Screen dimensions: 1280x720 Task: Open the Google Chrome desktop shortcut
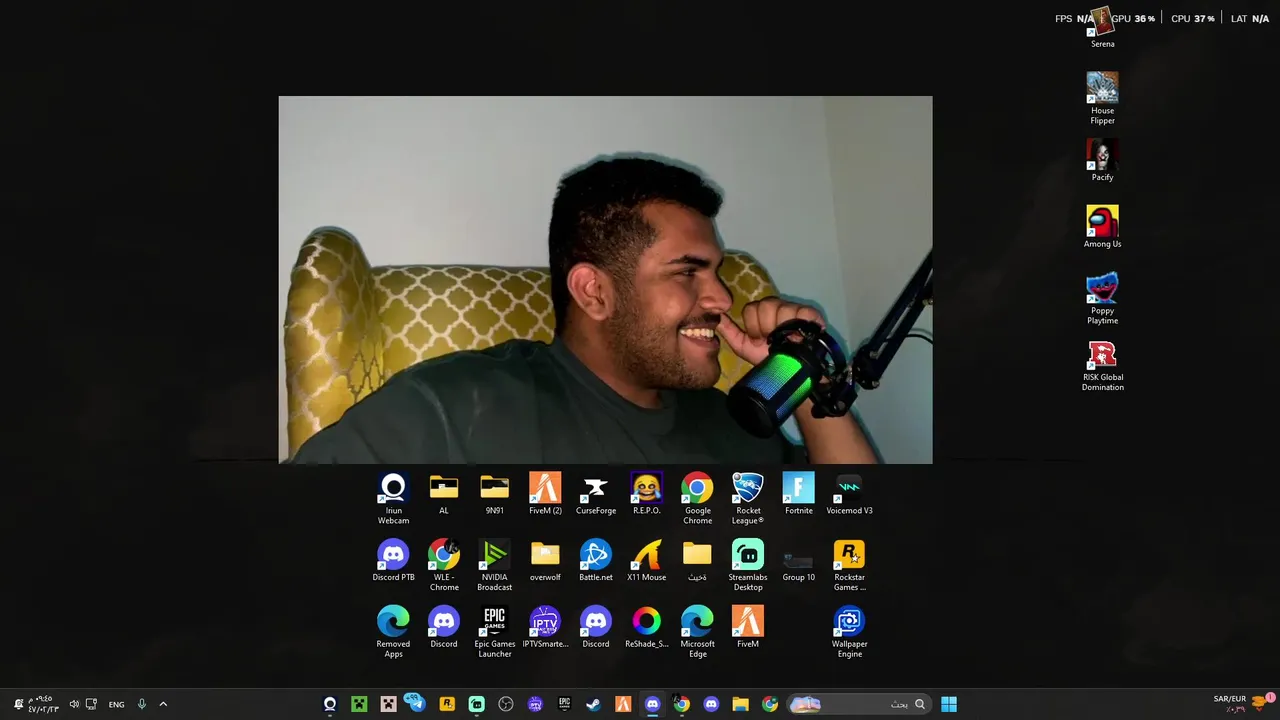click(697, 498)
